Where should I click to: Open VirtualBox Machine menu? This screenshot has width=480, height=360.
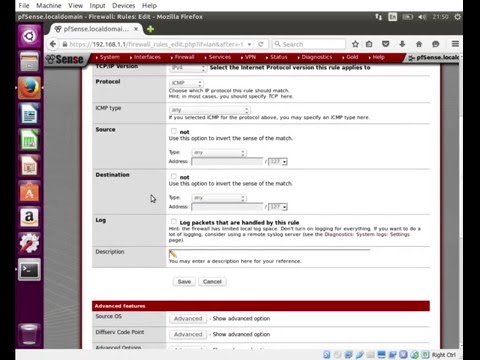(49, 6)
